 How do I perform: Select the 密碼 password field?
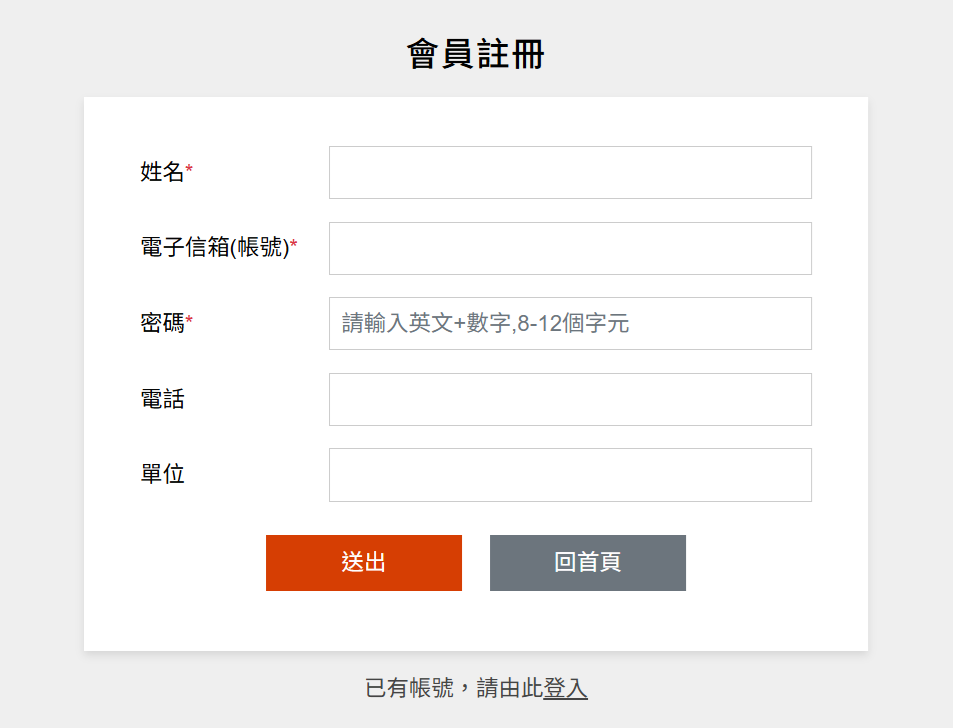[x=570, y=324]
